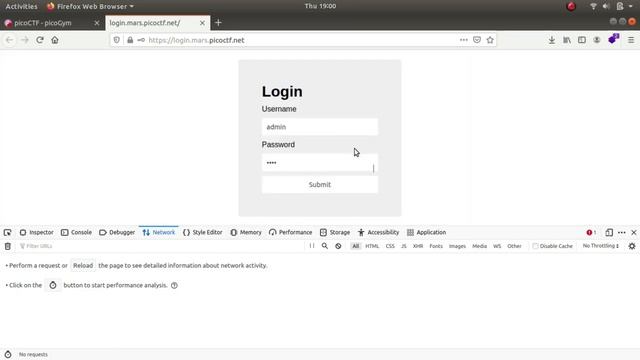Filter requests by Media

click(x=479, y=246)
